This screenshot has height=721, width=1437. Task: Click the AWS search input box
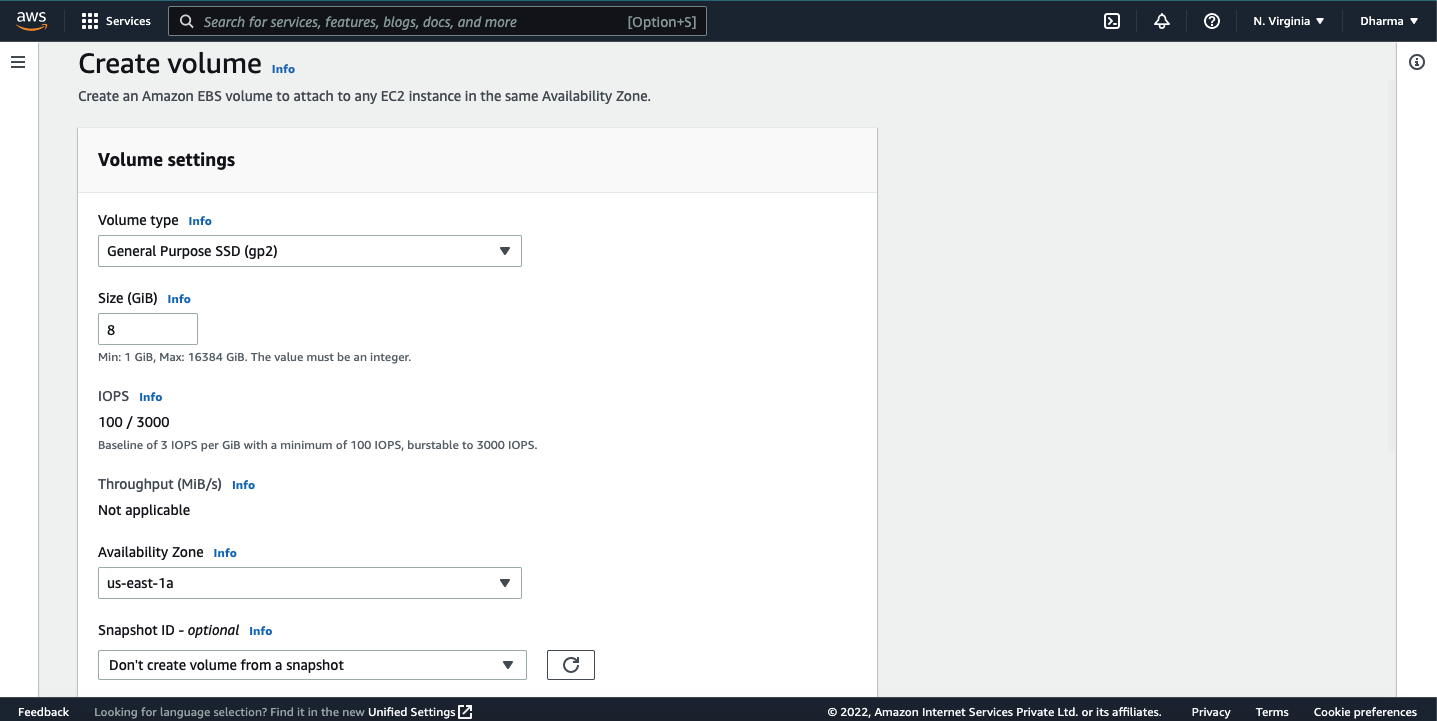[437, 21]
